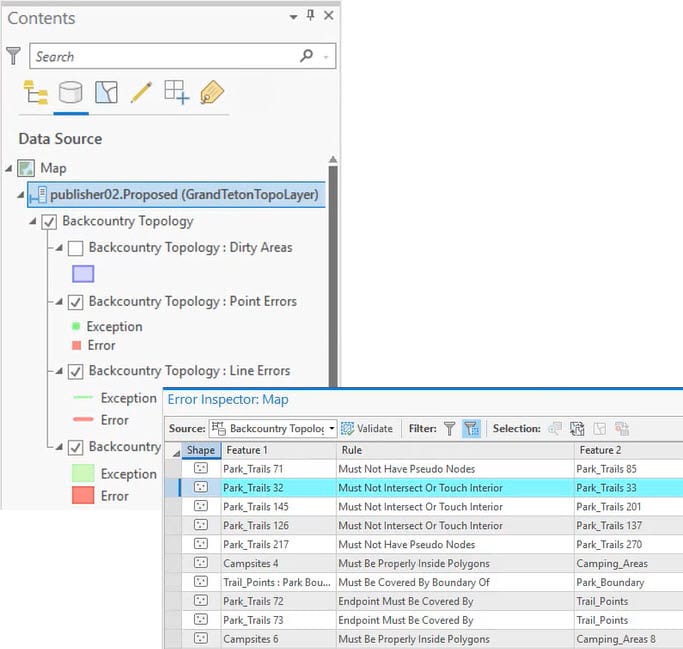Sort by Rule column header

click(x=455, y=450)
